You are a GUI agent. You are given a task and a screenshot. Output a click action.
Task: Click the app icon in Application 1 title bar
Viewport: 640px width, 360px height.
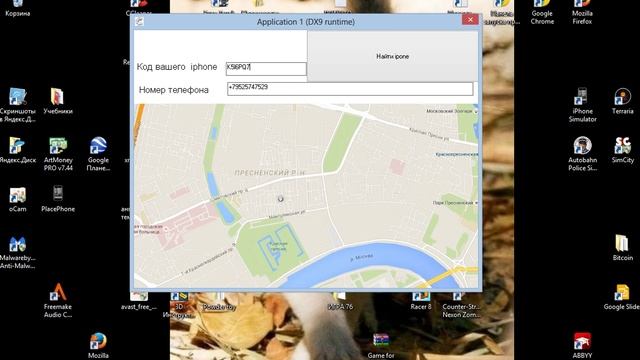coord(139,22)
